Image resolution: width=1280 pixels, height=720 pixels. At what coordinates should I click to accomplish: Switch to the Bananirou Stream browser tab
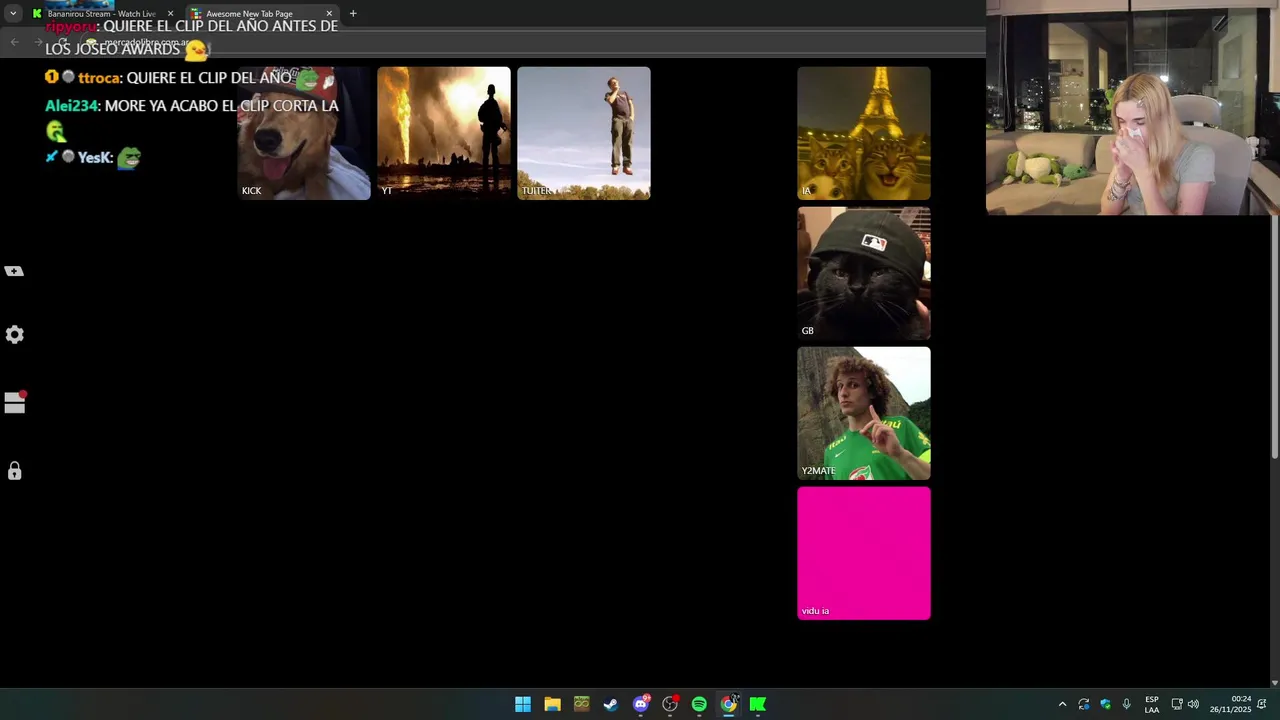click(x=102, y=13)
